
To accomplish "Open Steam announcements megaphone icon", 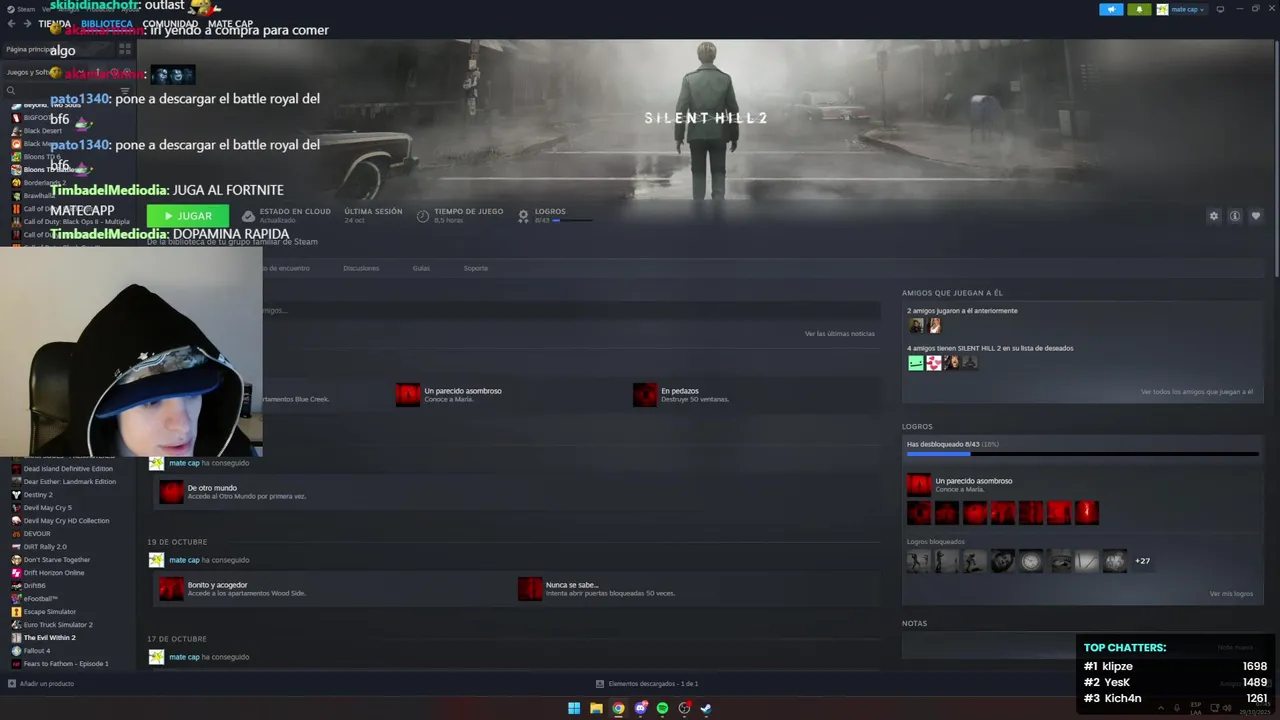I will click(x=1111, y=9).
